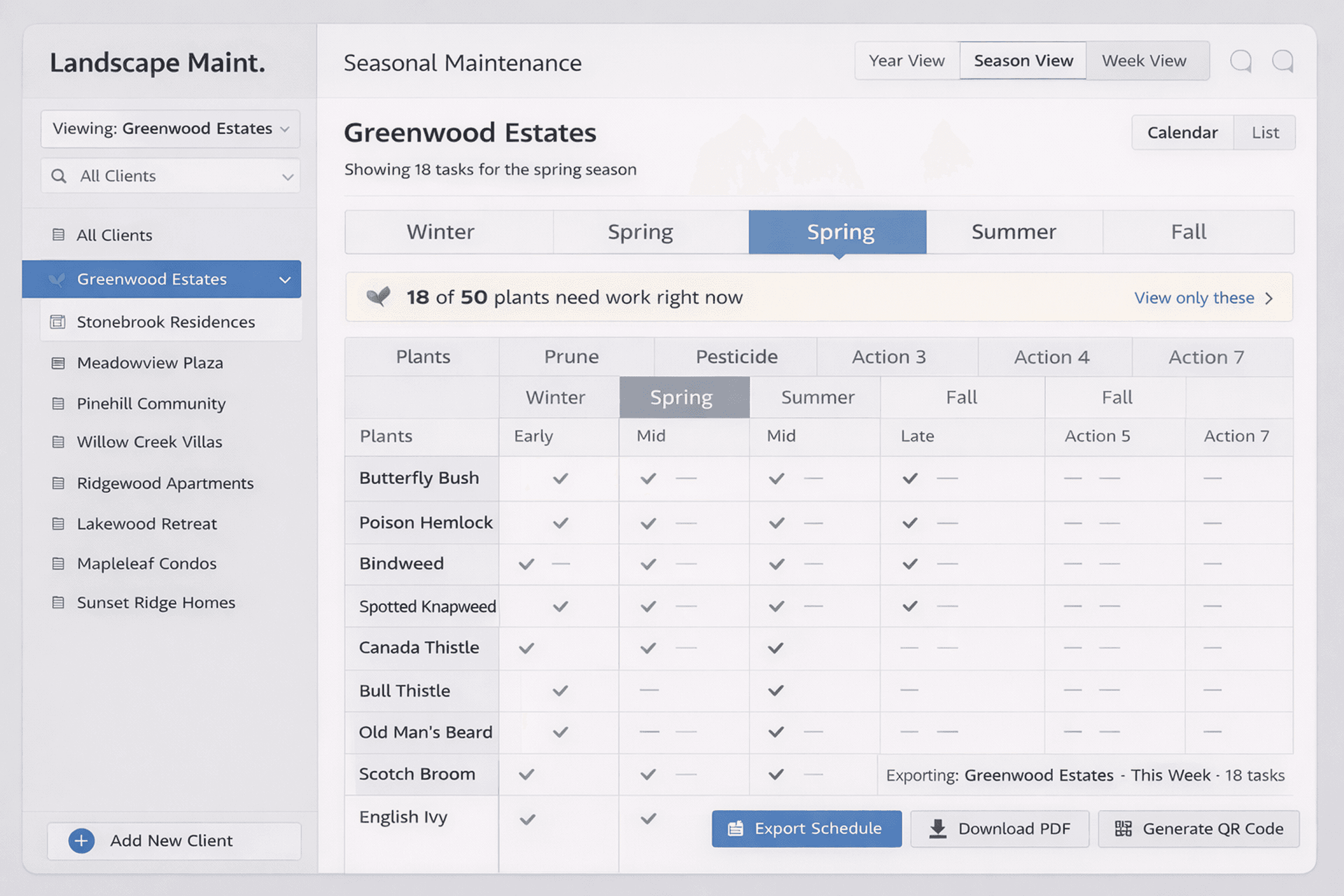The height and width of the screenshot is (896, 1344).
Task: Open the Viewing: Greenwood Estates dropdown
Action: [170, 128]
